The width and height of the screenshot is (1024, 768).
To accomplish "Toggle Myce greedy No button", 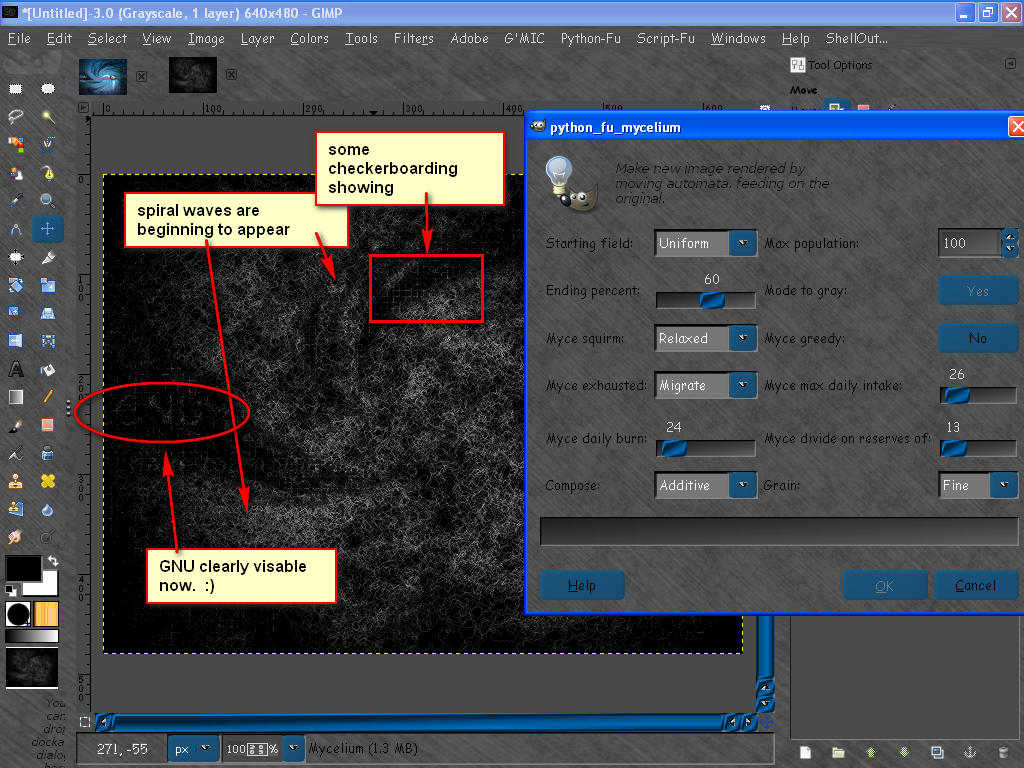I will coord(977,338).
